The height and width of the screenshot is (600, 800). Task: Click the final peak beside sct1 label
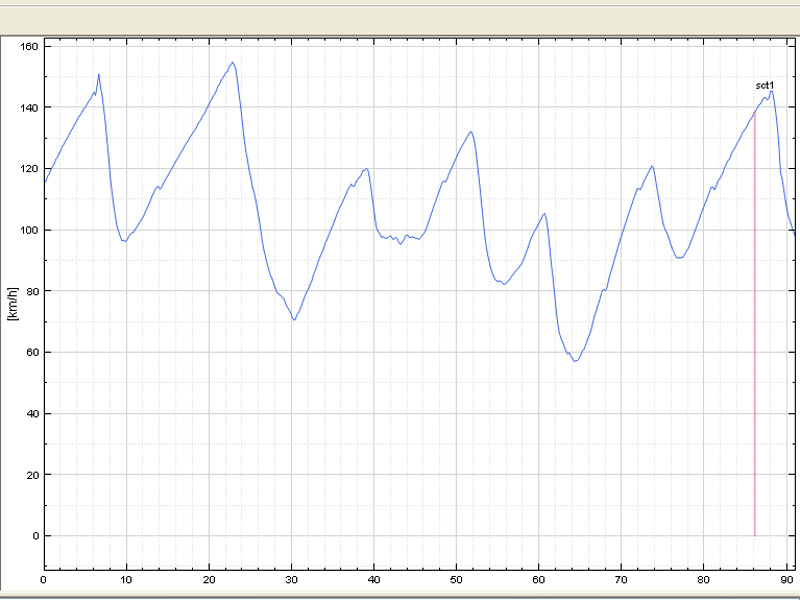pyautogui.click(x=771, y=91)
